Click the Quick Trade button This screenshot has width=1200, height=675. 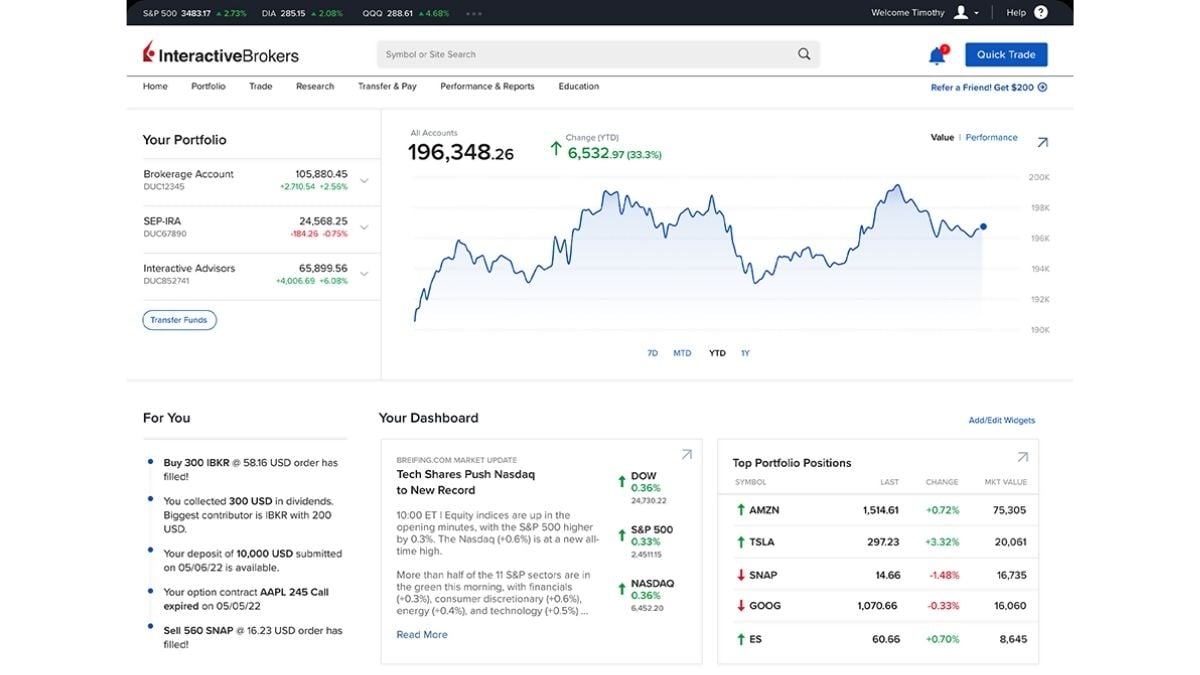pos(1005,54)
